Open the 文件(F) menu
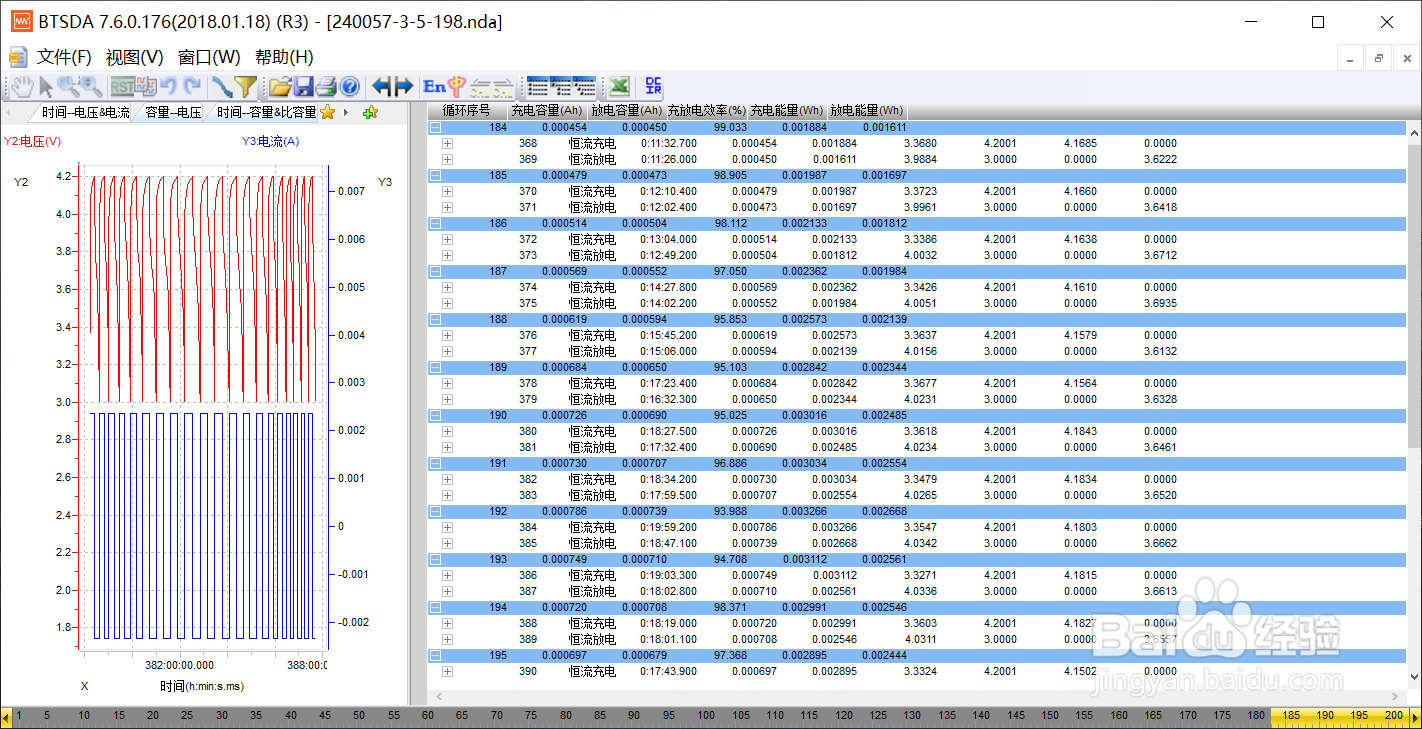Image resolution: width=1422 pixels, height=729 pixels. click(64, 57)
